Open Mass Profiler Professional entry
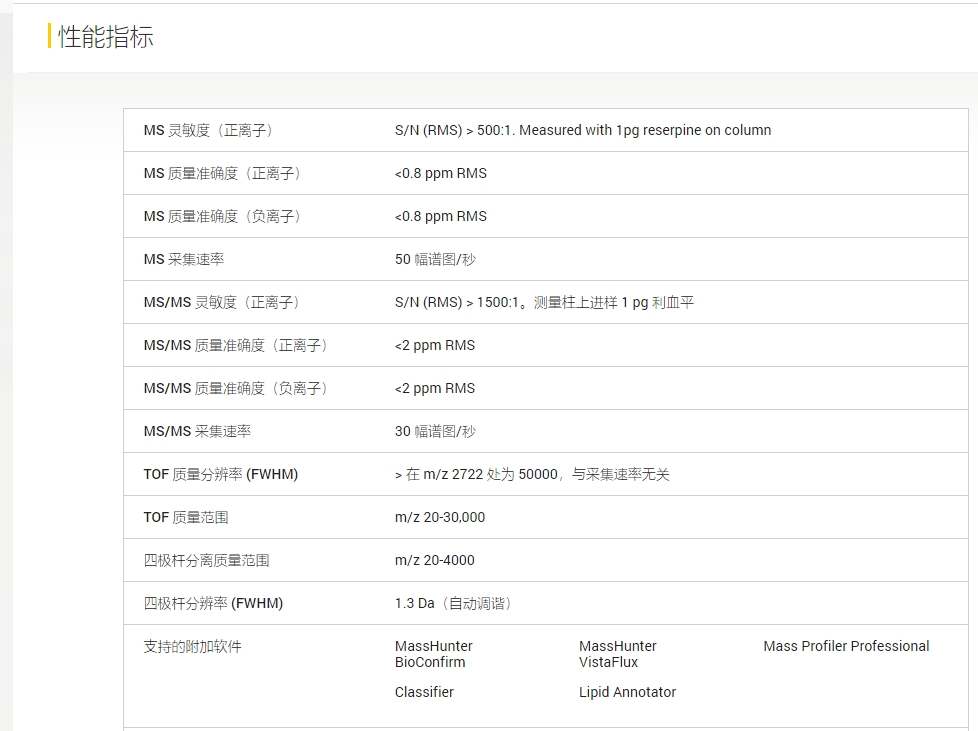978x731 pixels. coord(846,646)
